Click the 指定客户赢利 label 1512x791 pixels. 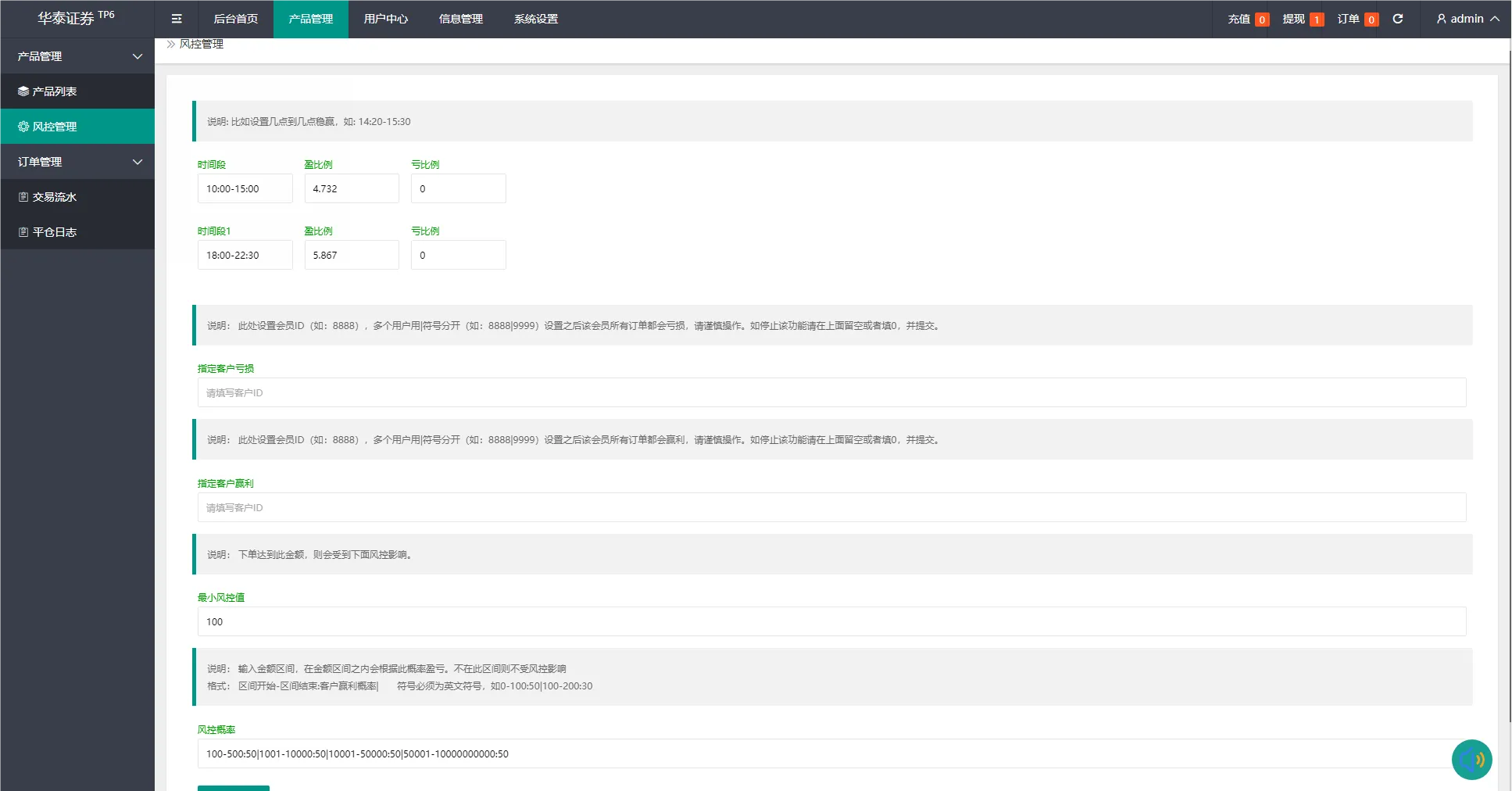[x=226, y=484]
